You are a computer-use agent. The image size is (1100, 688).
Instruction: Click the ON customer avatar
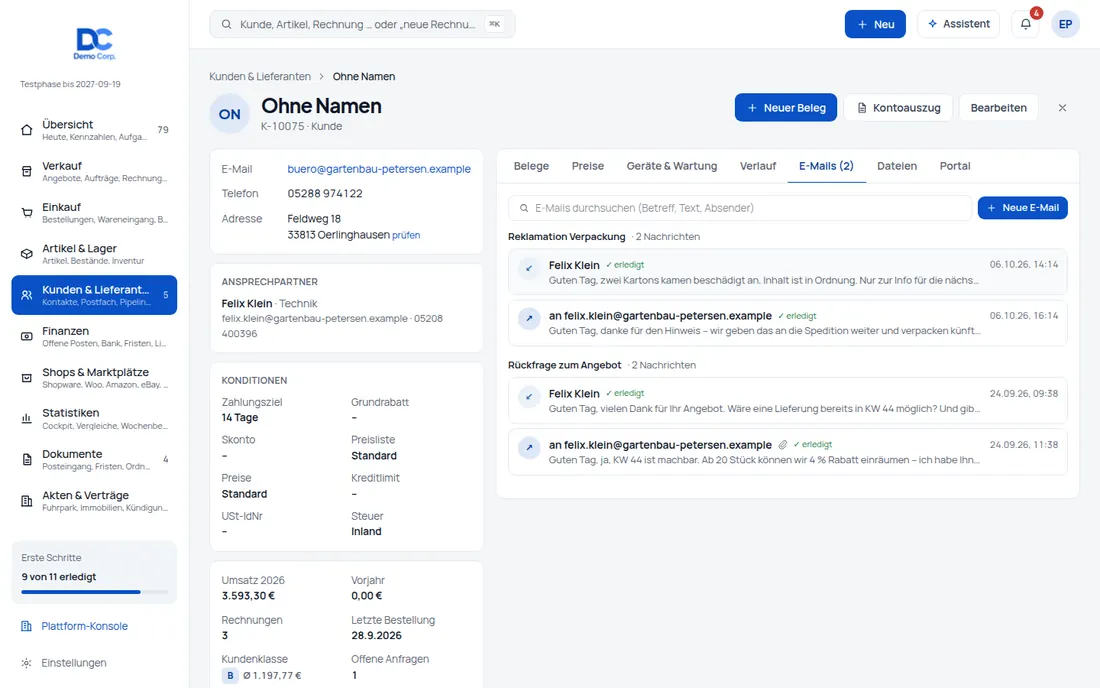pos(229,114)
